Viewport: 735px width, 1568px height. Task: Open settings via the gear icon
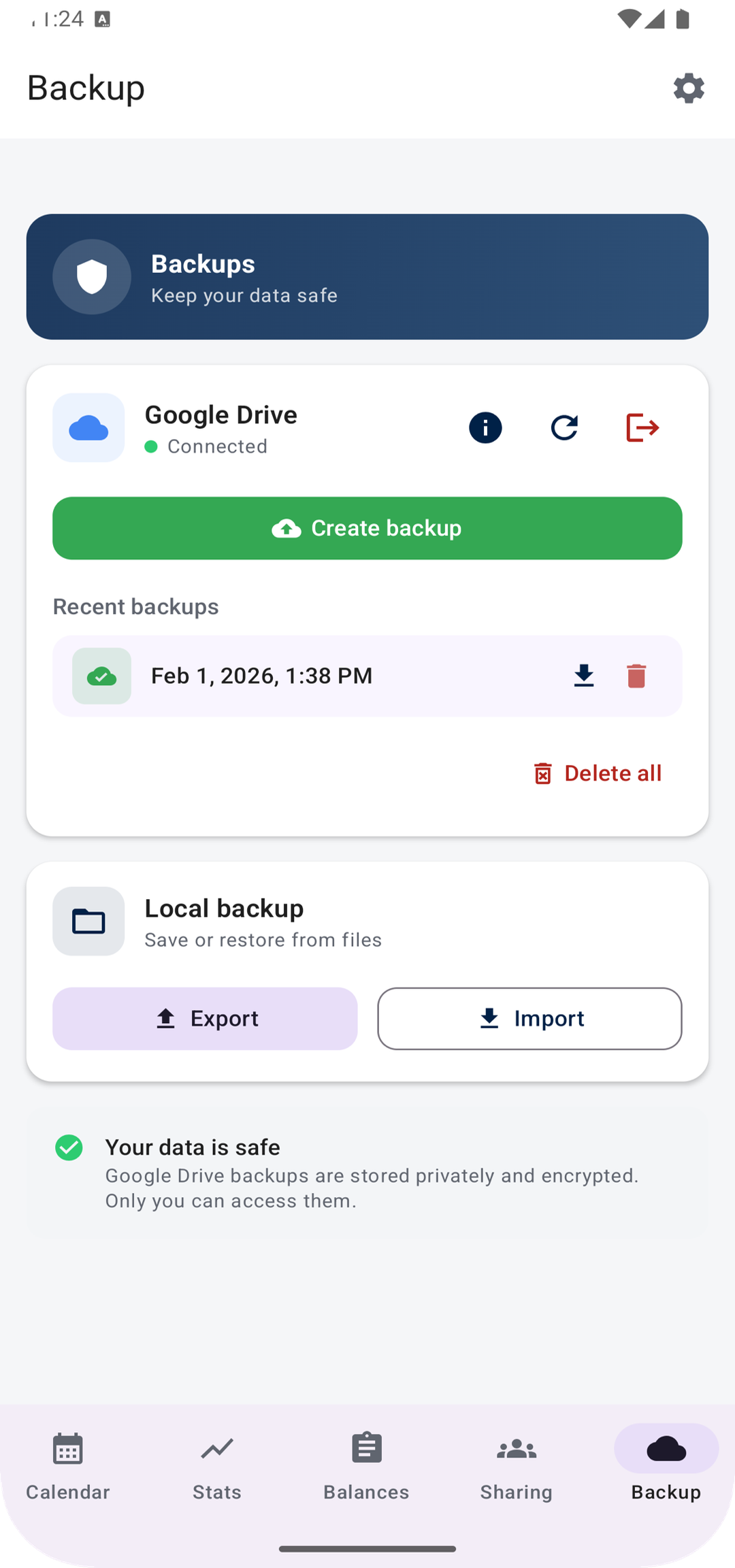tap(689, 88)
